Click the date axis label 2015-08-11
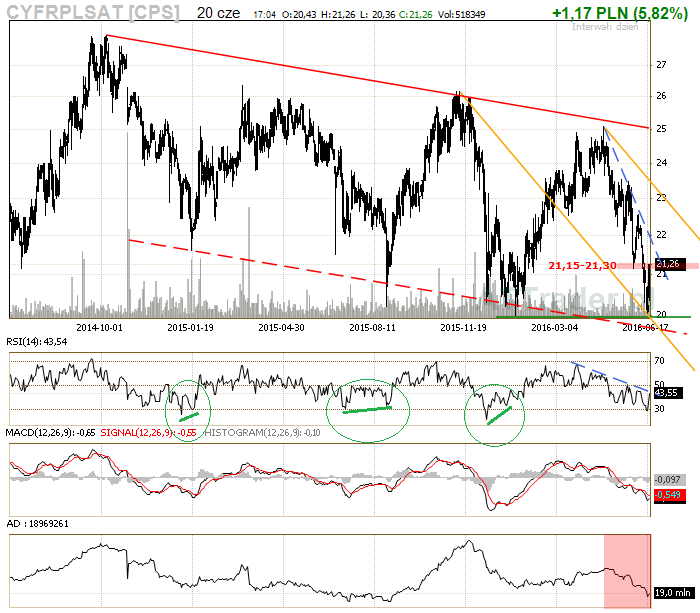This screenshot has height=613, width=700. 372,327
